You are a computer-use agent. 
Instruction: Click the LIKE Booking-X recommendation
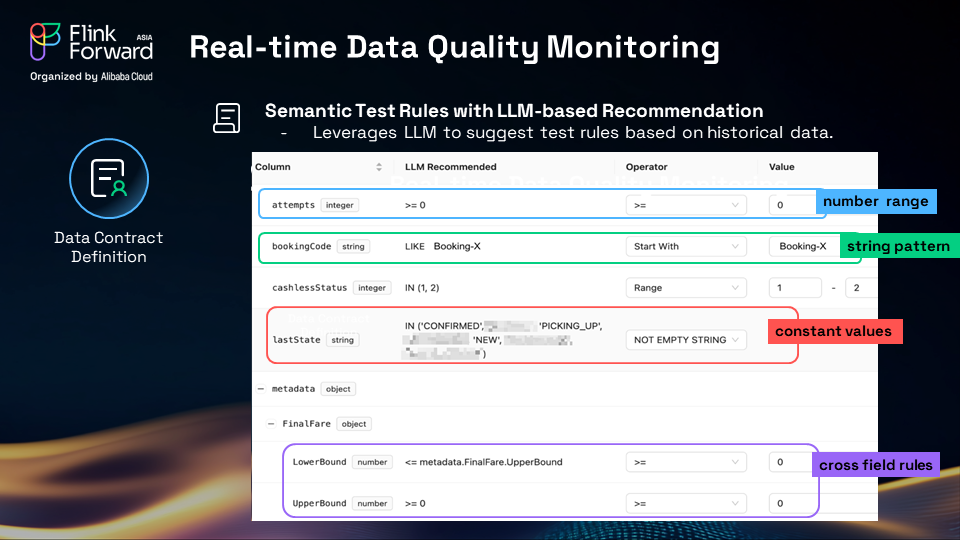(443, 246)
